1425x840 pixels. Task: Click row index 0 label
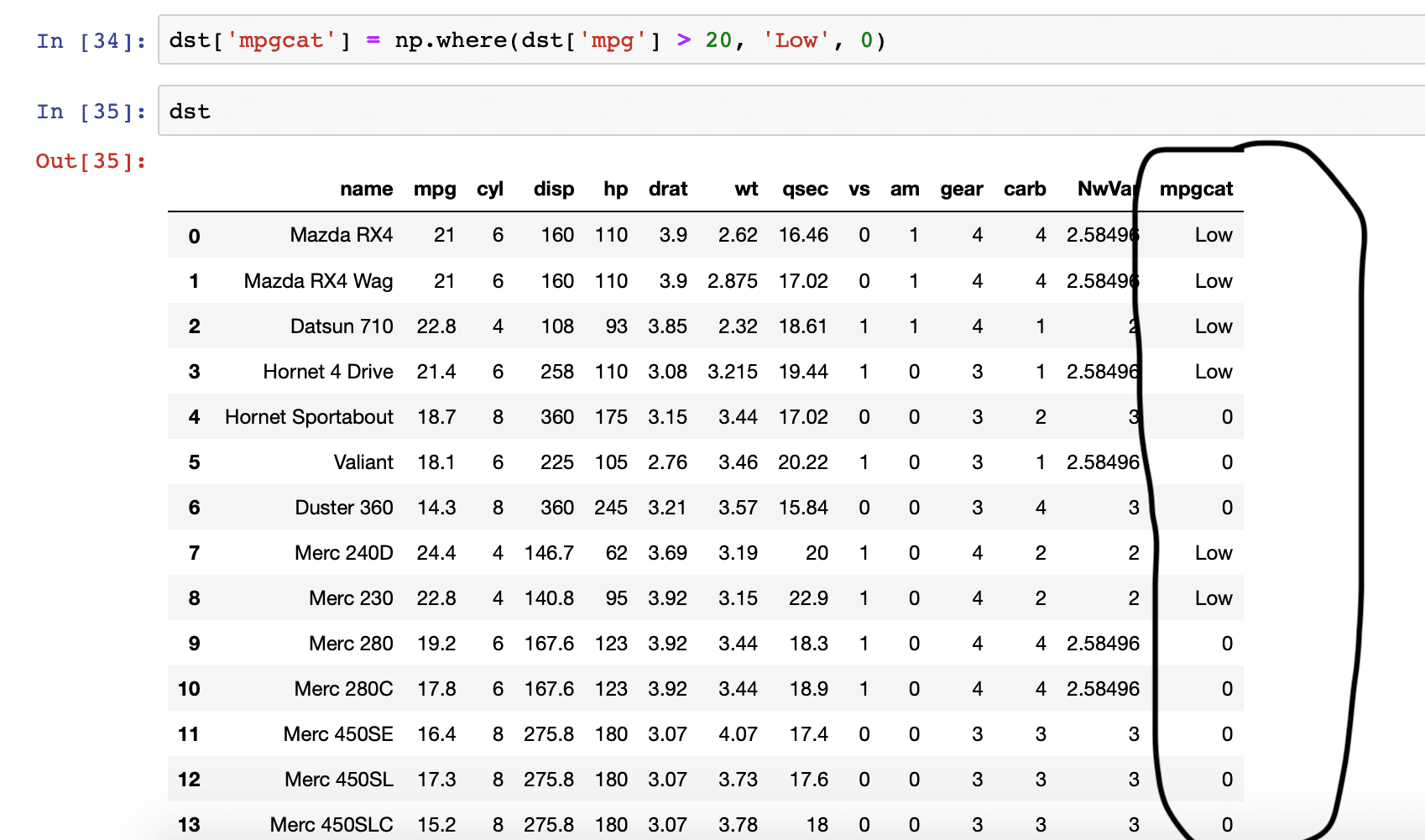[195, 237]
